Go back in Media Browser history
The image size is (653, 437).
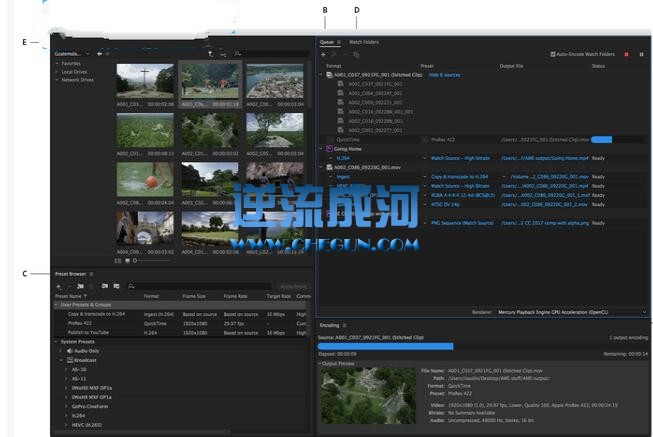[x=100, y=54]
